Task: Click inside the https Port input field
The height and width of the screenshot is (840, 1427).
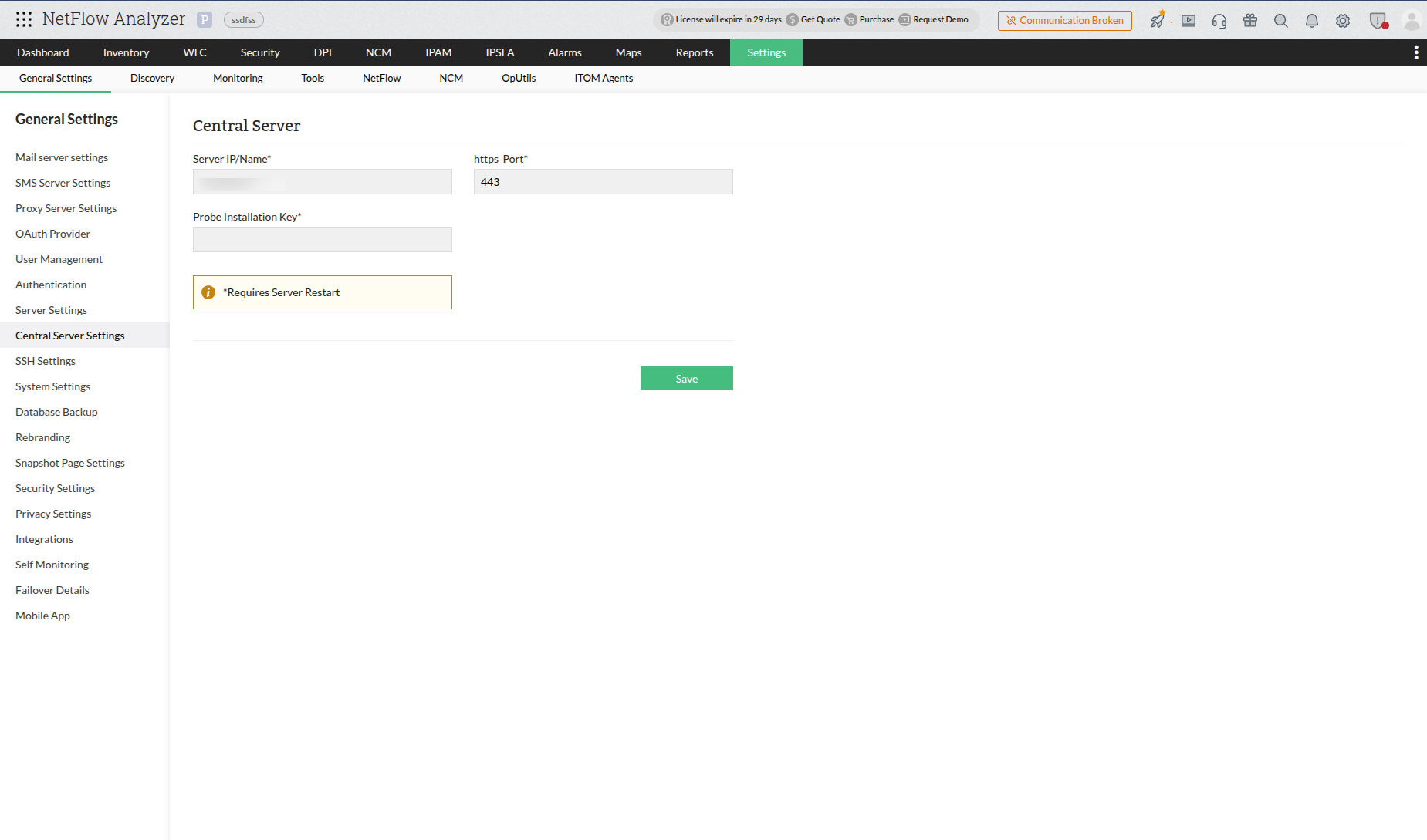Action: (x=603, y=181)
